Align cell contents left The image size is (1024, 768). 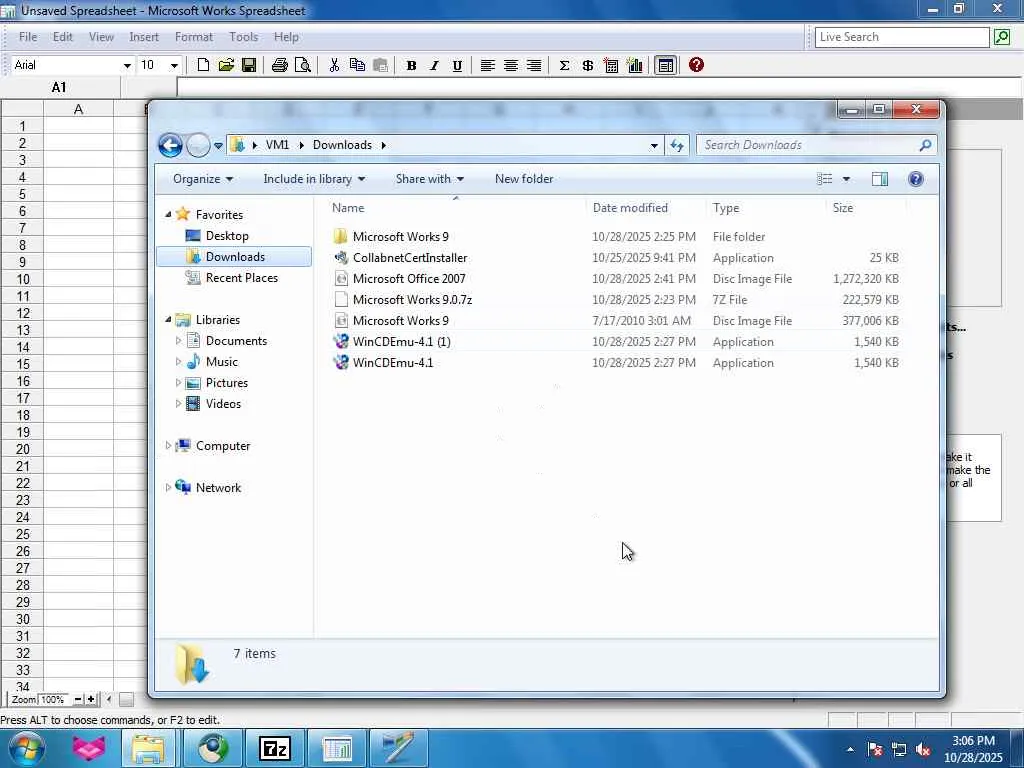click(487, 65)
